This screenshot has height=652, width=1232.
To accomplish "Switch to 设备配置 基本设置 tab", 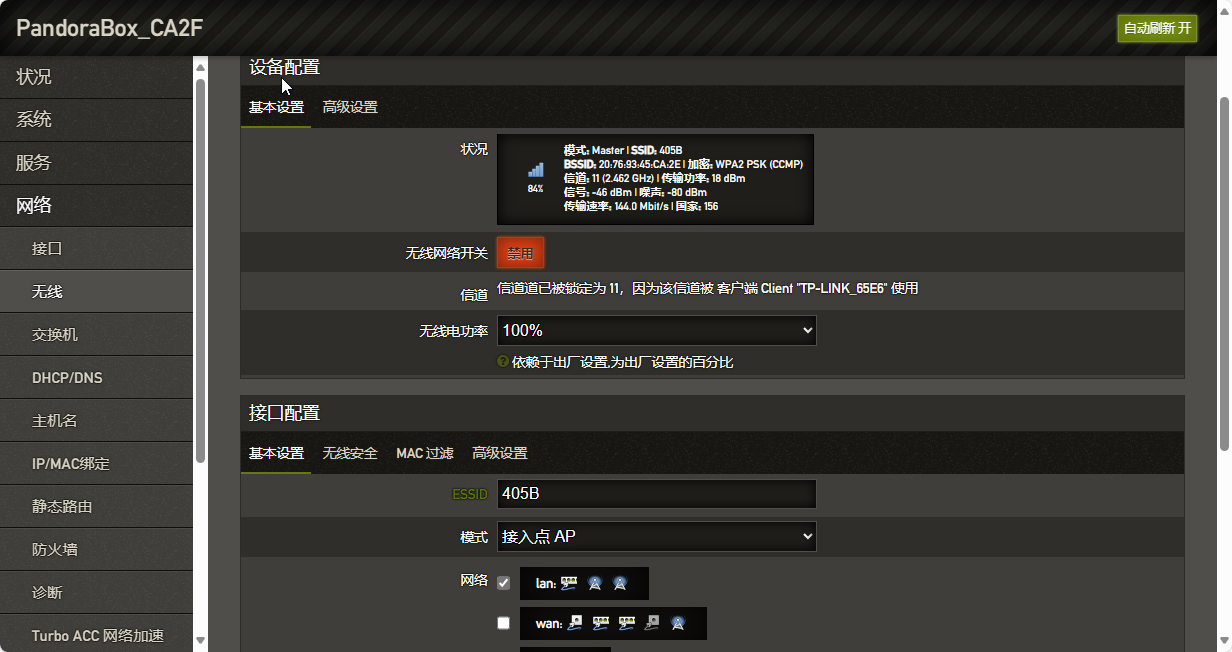I will pos(276,107).
